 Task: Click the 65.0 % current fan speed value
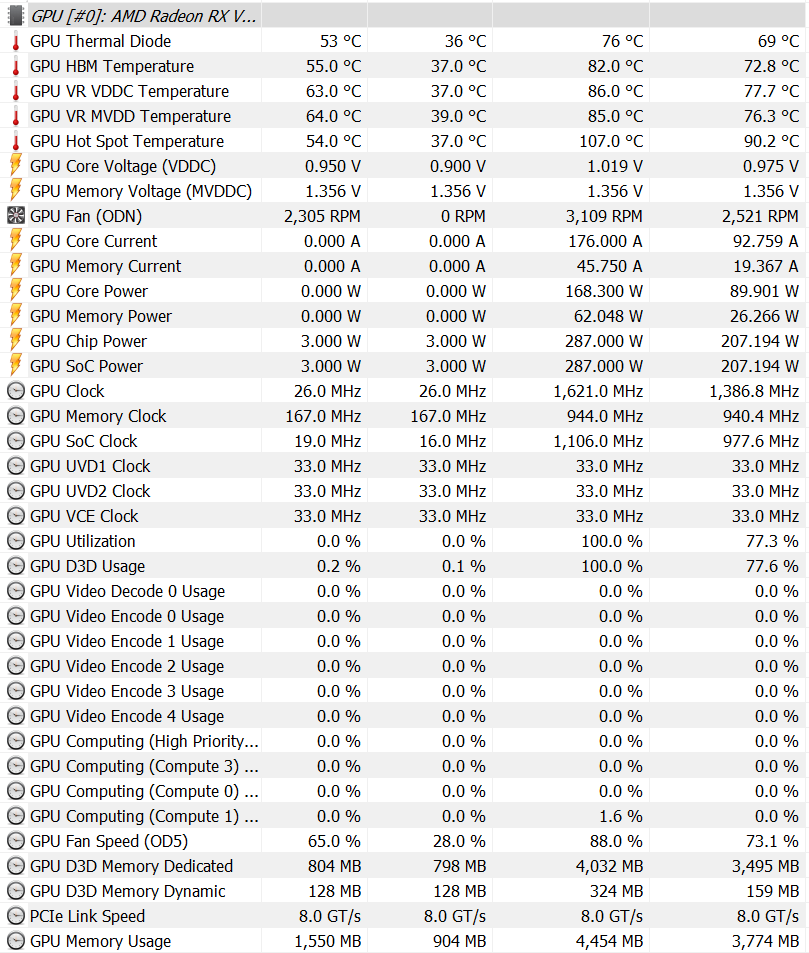pyautogui.click(x=334, y=841)
